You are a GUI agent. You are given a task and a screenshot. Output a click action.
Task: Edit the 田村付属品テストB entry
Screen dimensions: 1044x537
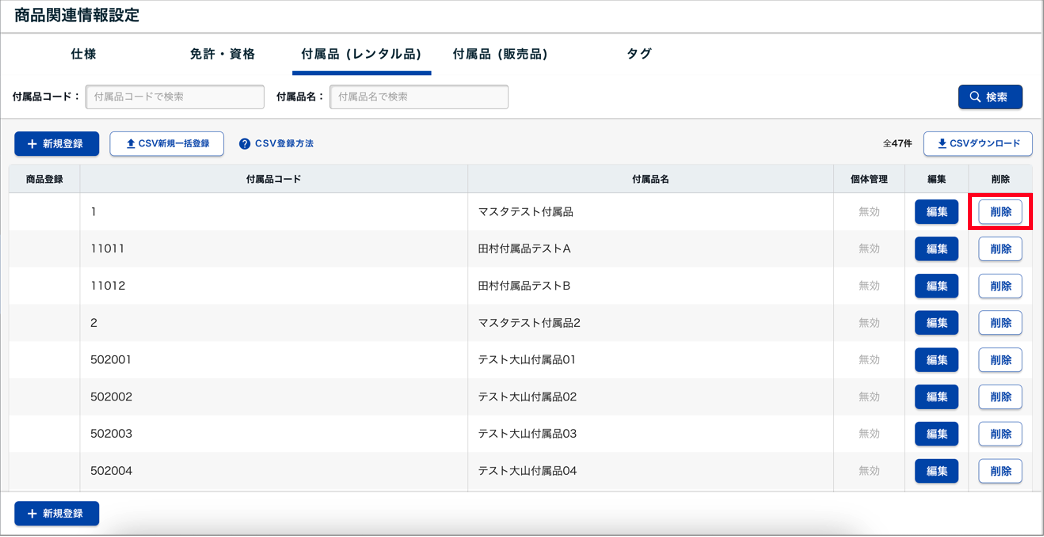tap(936, 286)
